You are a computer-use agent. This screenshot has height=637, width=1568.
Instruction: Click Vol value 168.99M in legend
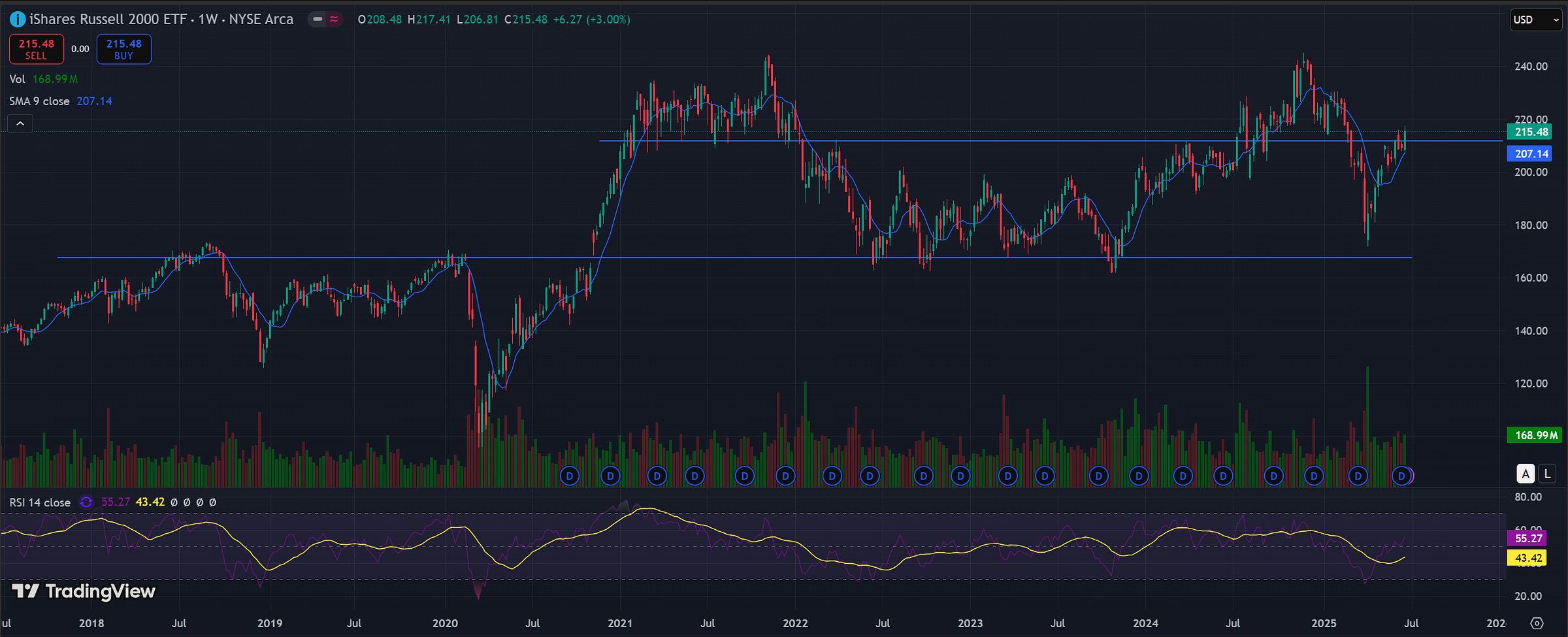pyautogui.click(x=55, y=79)
